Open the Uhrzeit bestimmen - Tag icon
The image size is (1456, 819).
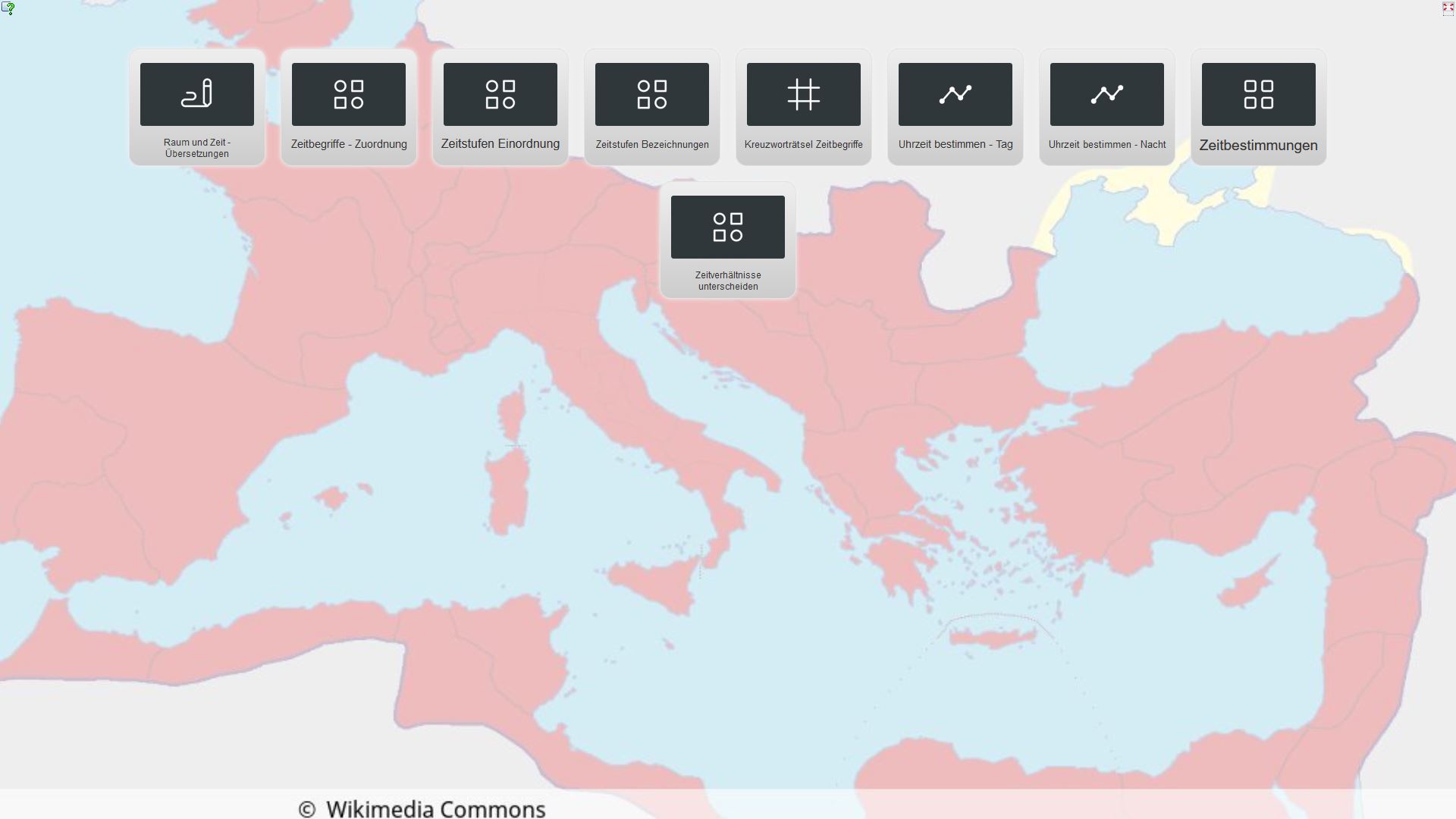(955, 94)
